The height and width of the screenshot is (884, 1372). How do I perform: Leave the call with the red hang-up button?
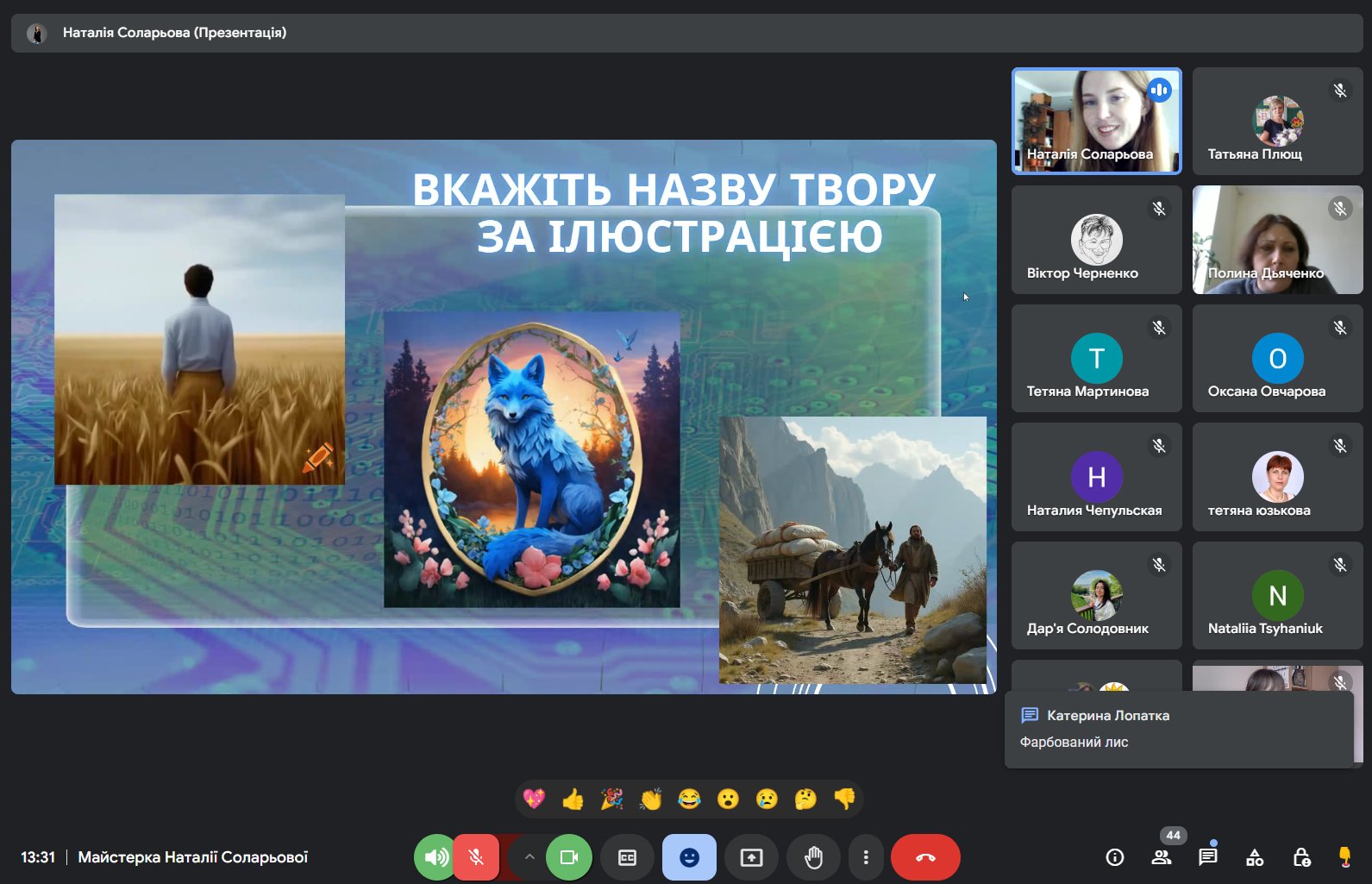point(925,857)
